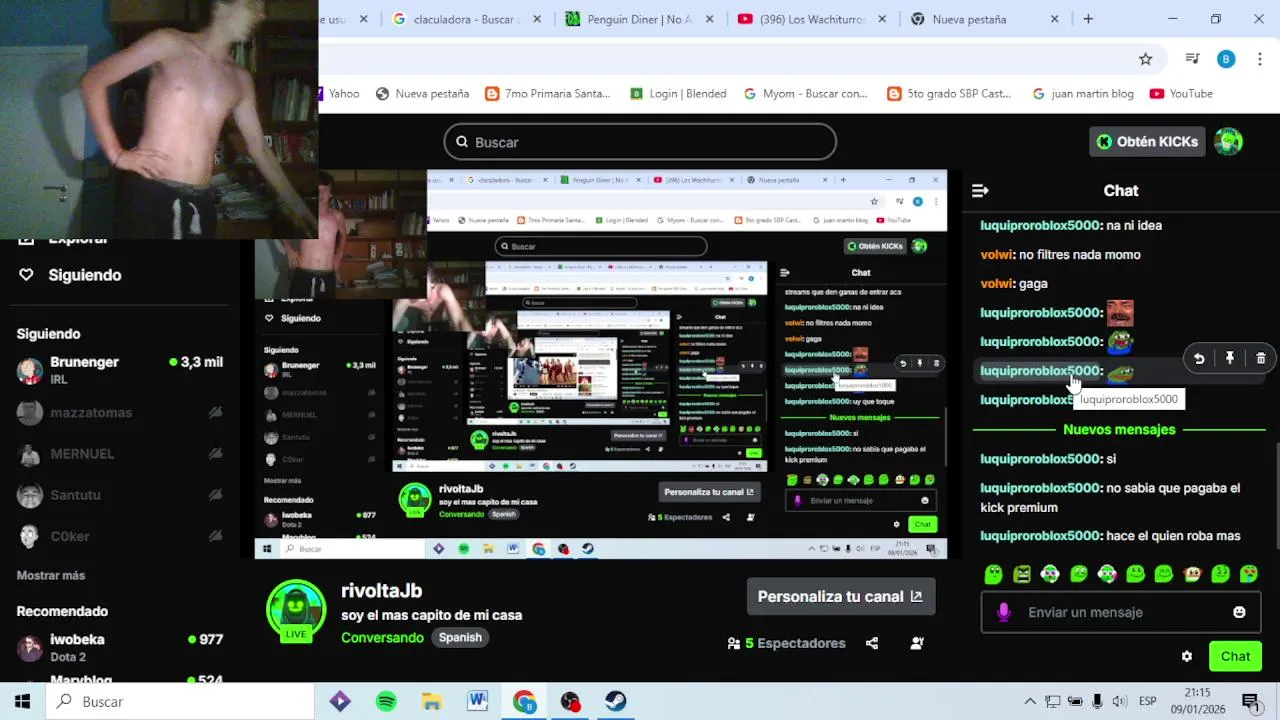Open recommended channel iwobeka
The image size is (1280, 720).
pyautogui.click(x=120, y=647)
